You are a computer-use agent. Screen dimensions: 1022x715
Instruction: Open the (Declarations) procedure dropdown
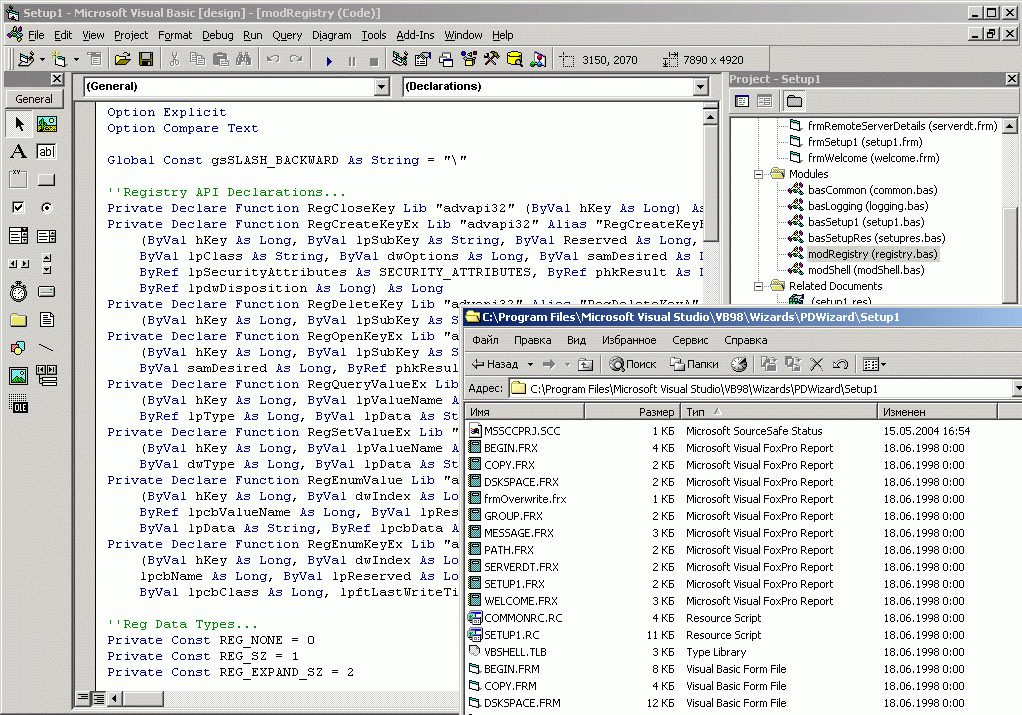(700, 87)
